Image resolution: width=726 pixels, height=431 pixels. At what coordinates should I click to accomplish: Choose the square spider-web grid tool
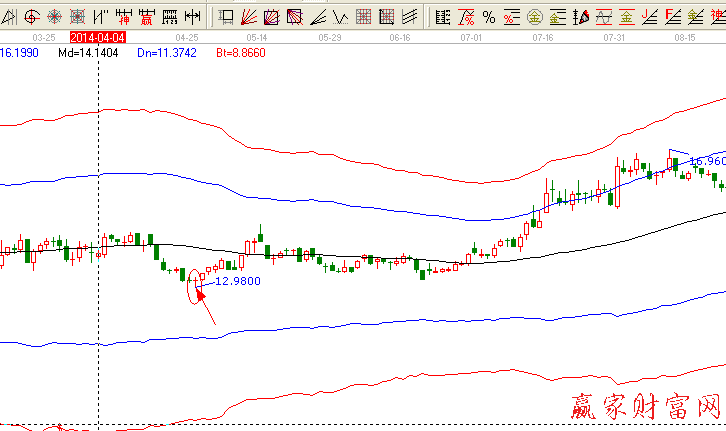tap(78, 17)
